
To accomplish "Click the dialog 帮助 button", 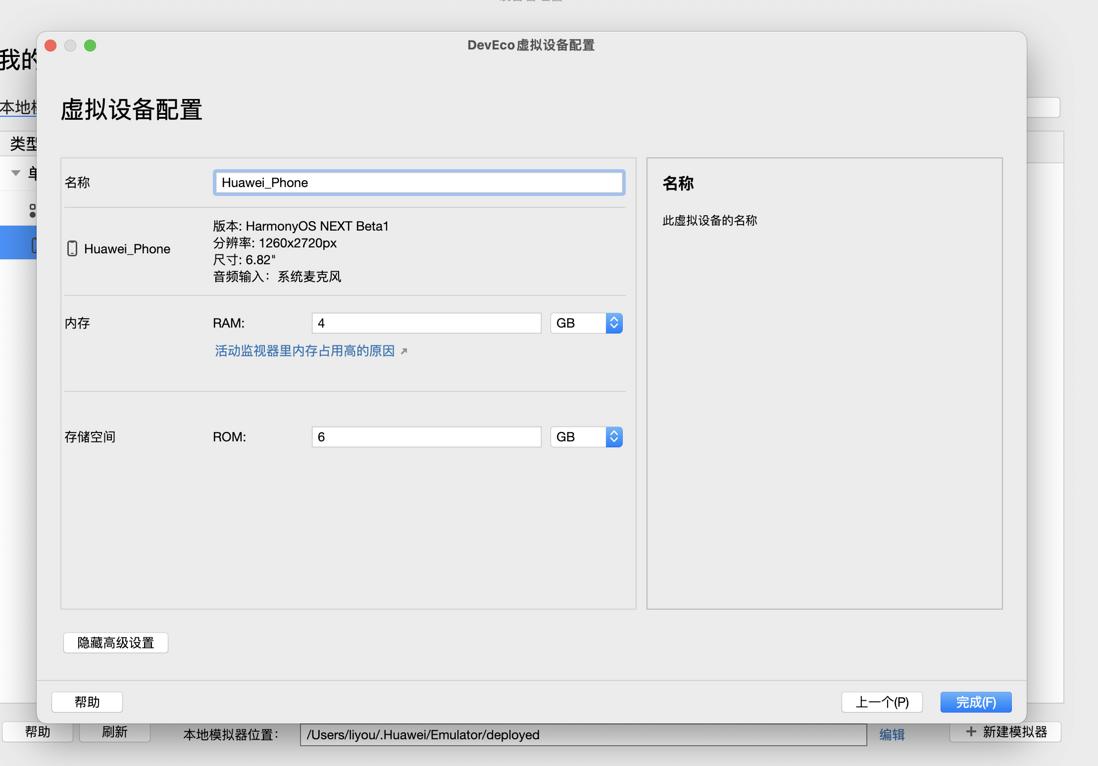I will (88, 702).
